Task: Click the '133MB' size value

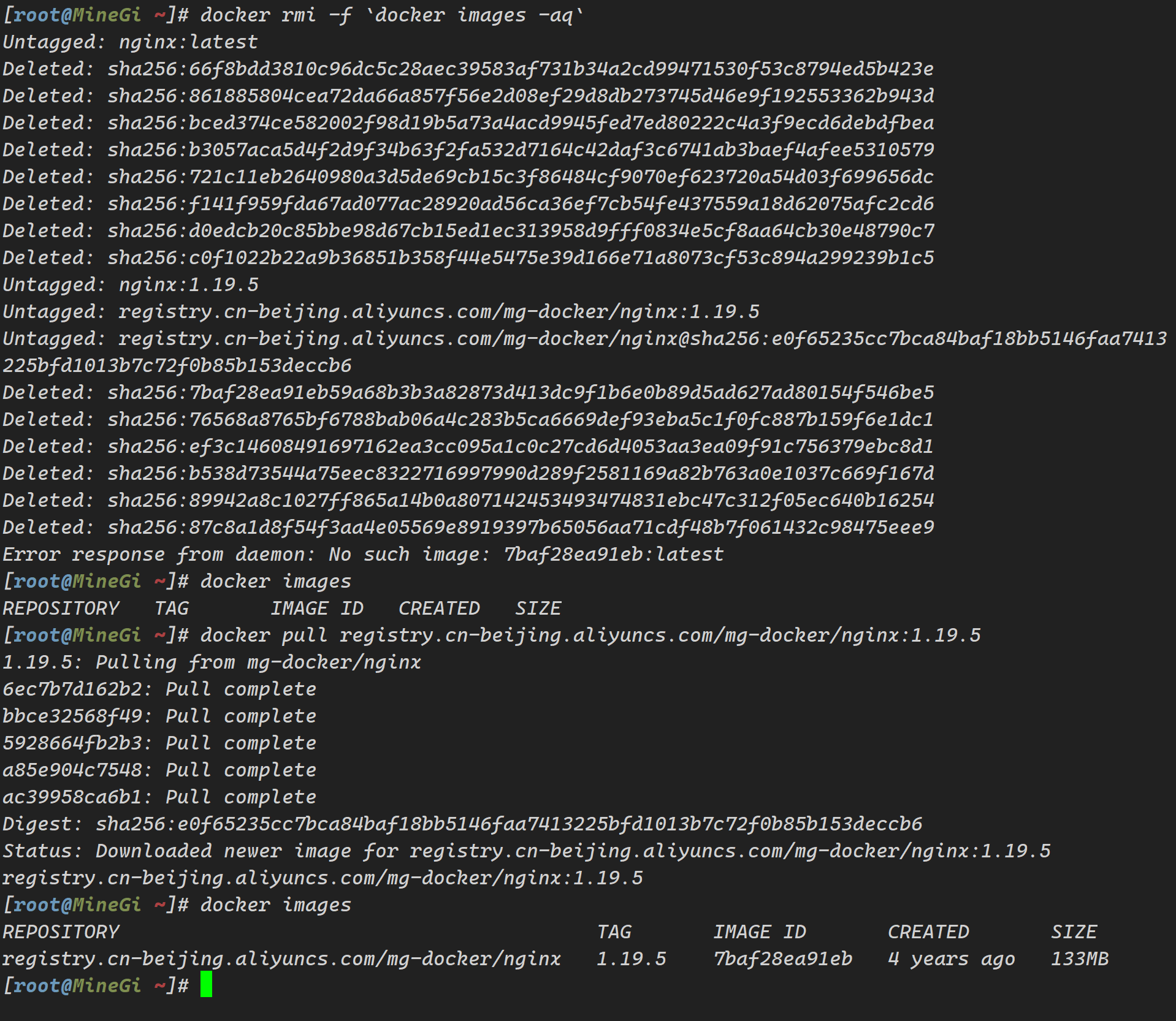Action: tap(1080, 958)
